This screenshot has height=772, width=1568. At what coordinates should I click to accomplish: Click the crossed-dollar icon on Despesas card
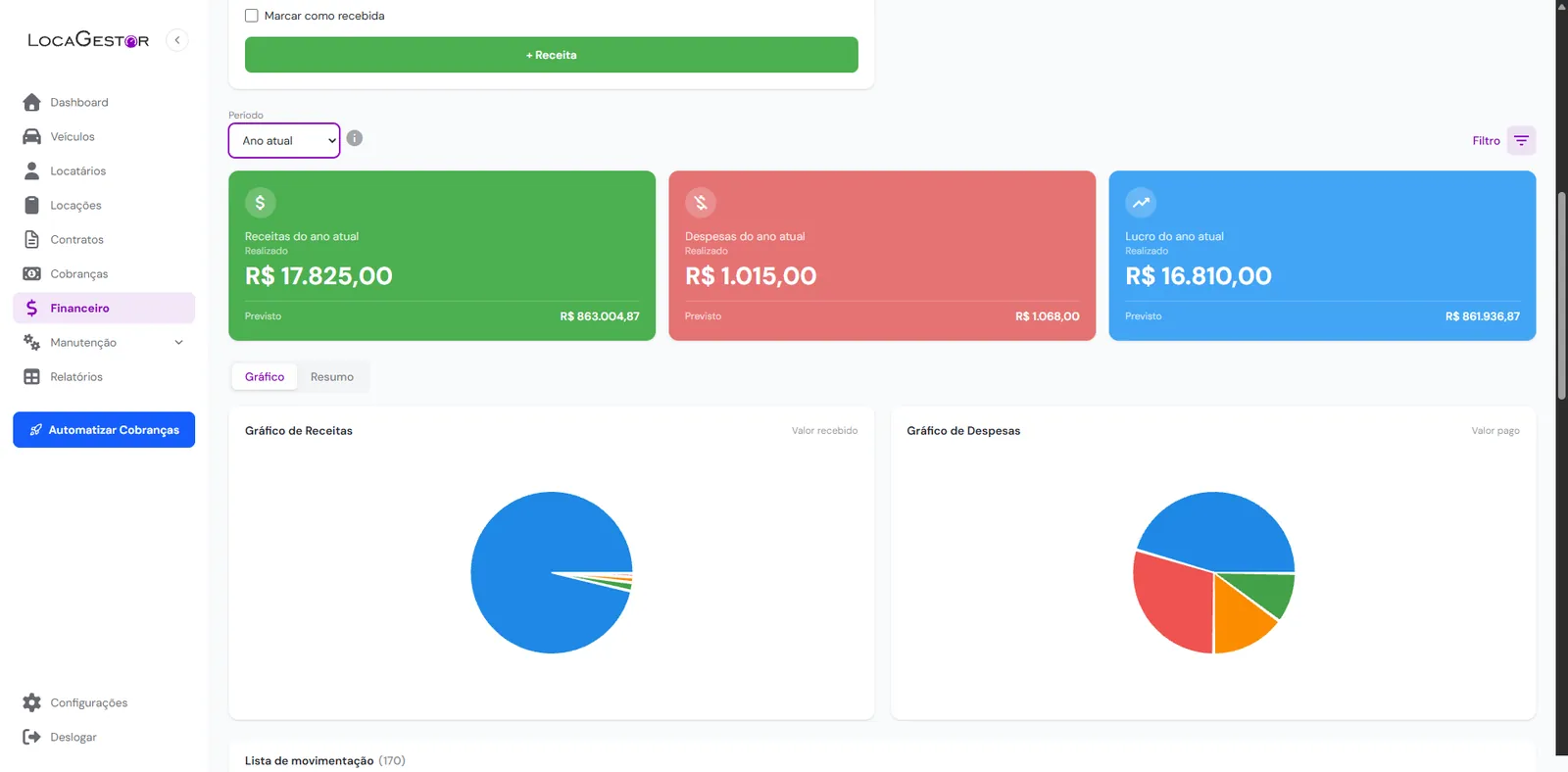point(701,203)
